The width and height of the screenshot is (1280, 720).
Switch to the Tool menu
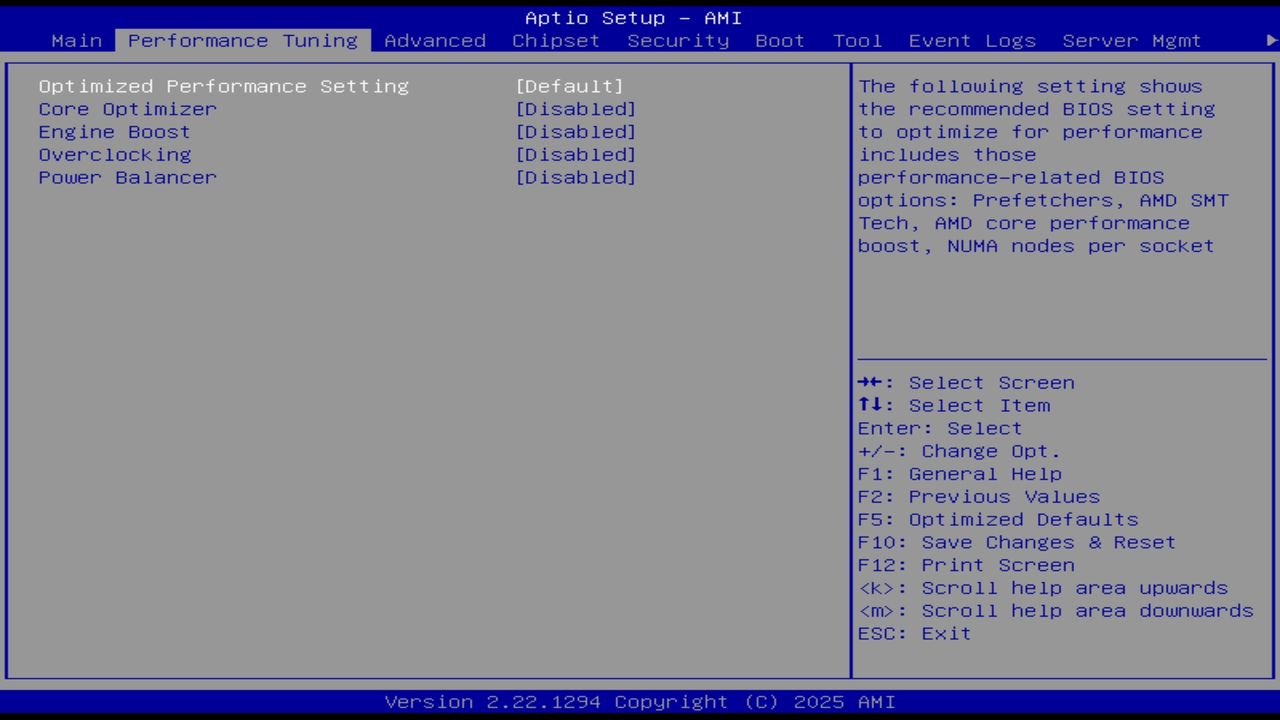coord(857,41)
